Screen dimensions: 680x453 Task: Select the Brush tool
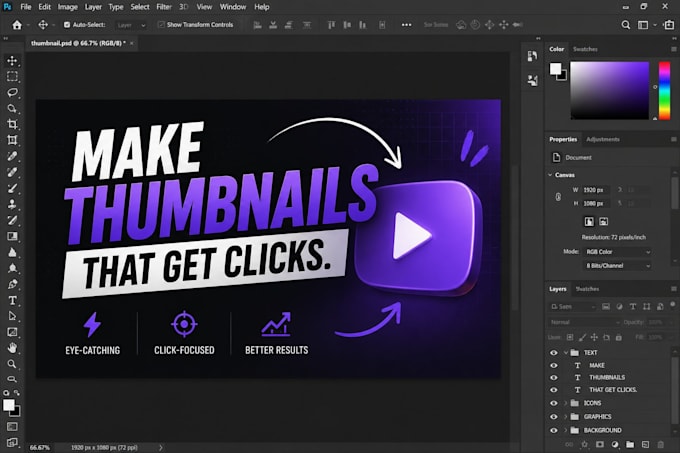(12, 188)
